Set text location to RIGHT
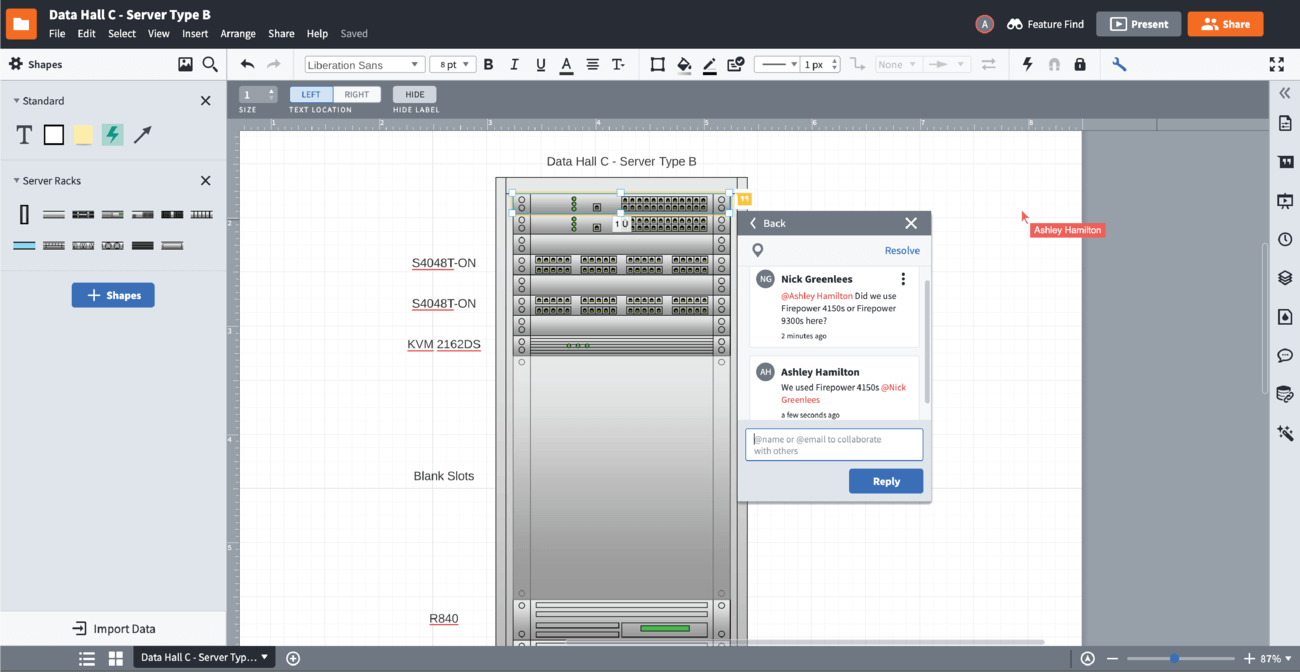Image resolution: width=1300 pixels, height=672 pixels. pyautogui.click(x=357, y=95)
